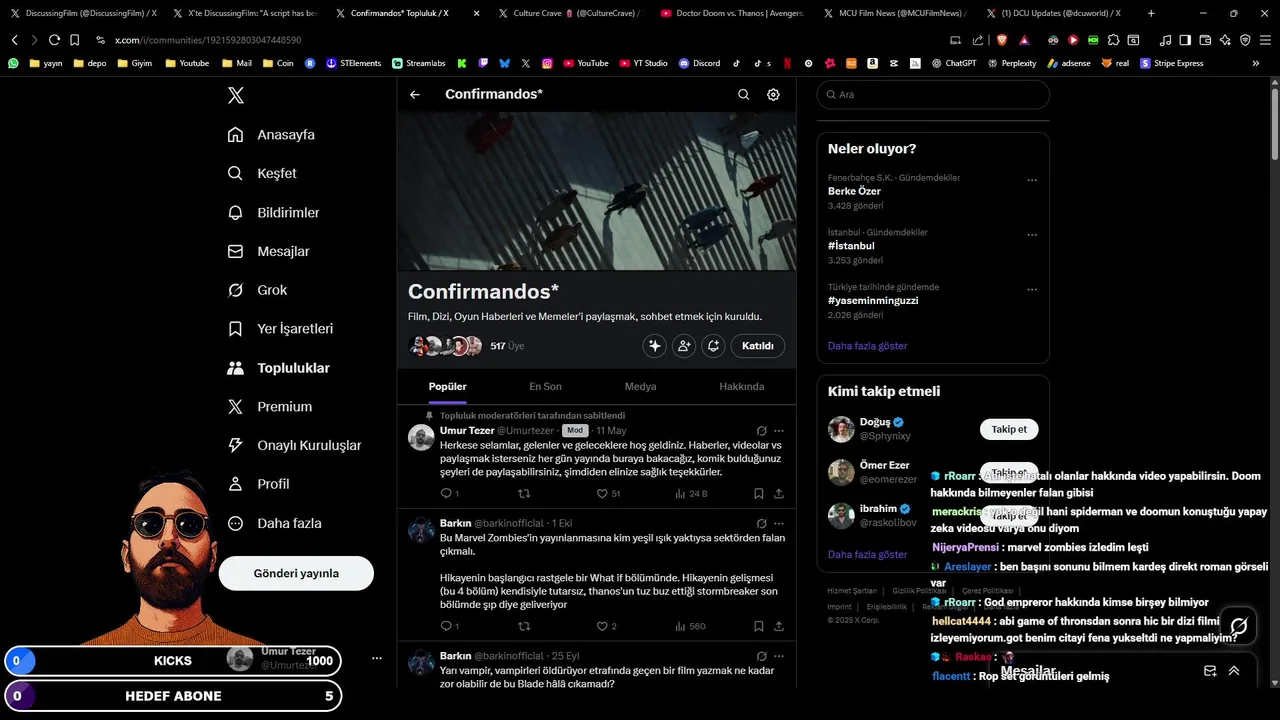Screen dimensions: 1280x720
Task: Search within Confirmandos community
Action: tap(743, 94)
